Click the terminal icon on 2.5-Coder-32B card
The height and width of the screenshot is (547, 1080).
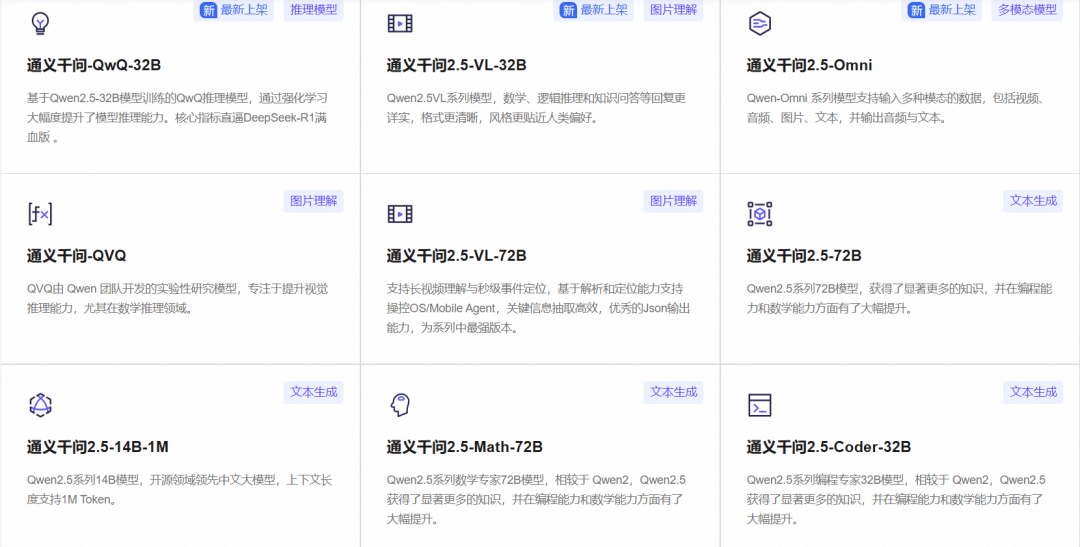pyautogui.click(x=760, y=405)
